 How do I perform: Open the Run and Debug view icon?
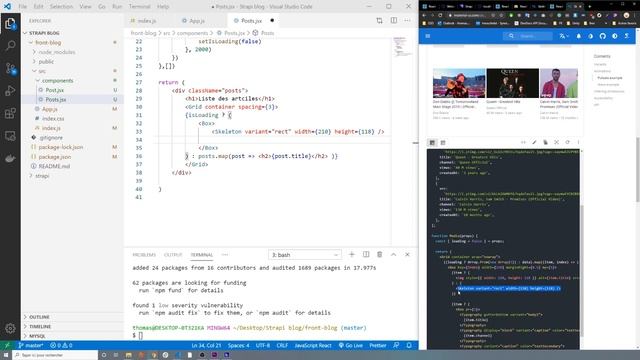[x=10, y=91]
